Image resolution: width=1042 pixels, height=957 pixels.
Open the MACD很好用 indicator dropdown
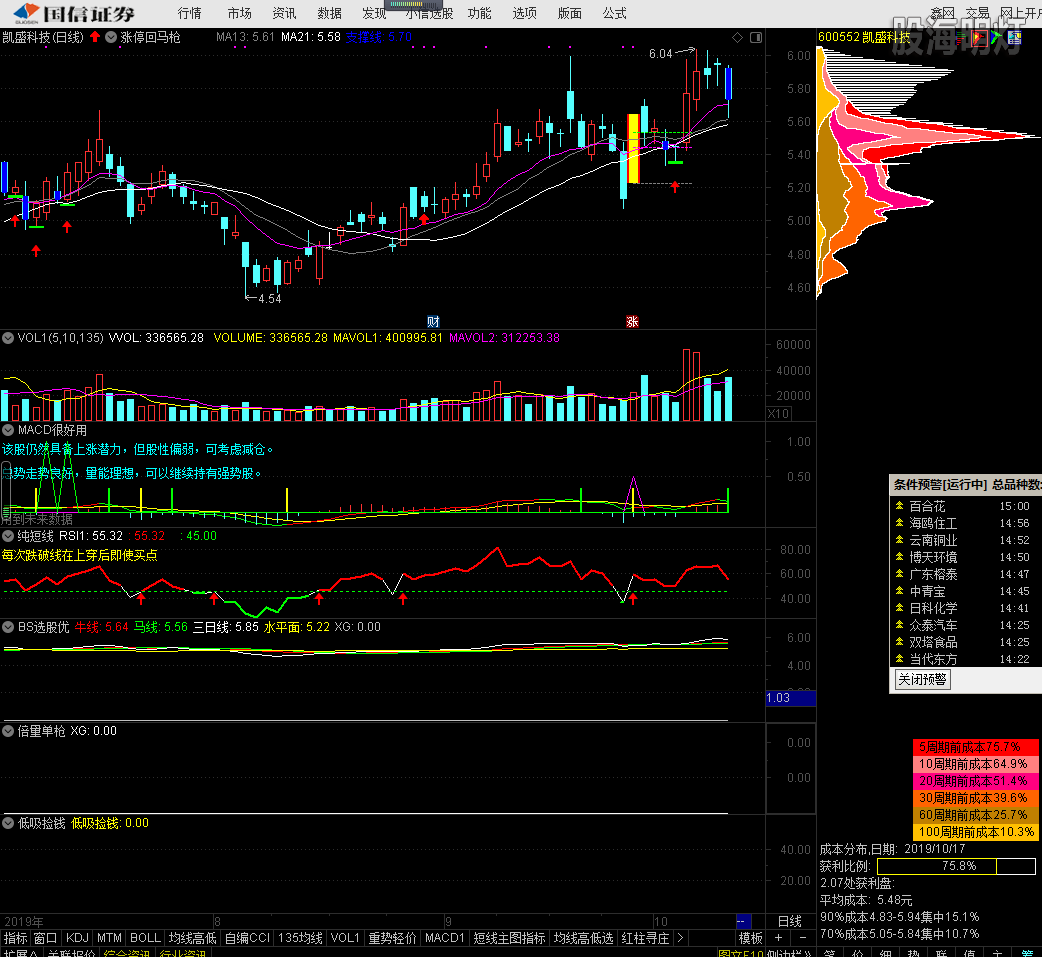pos(8,430)
